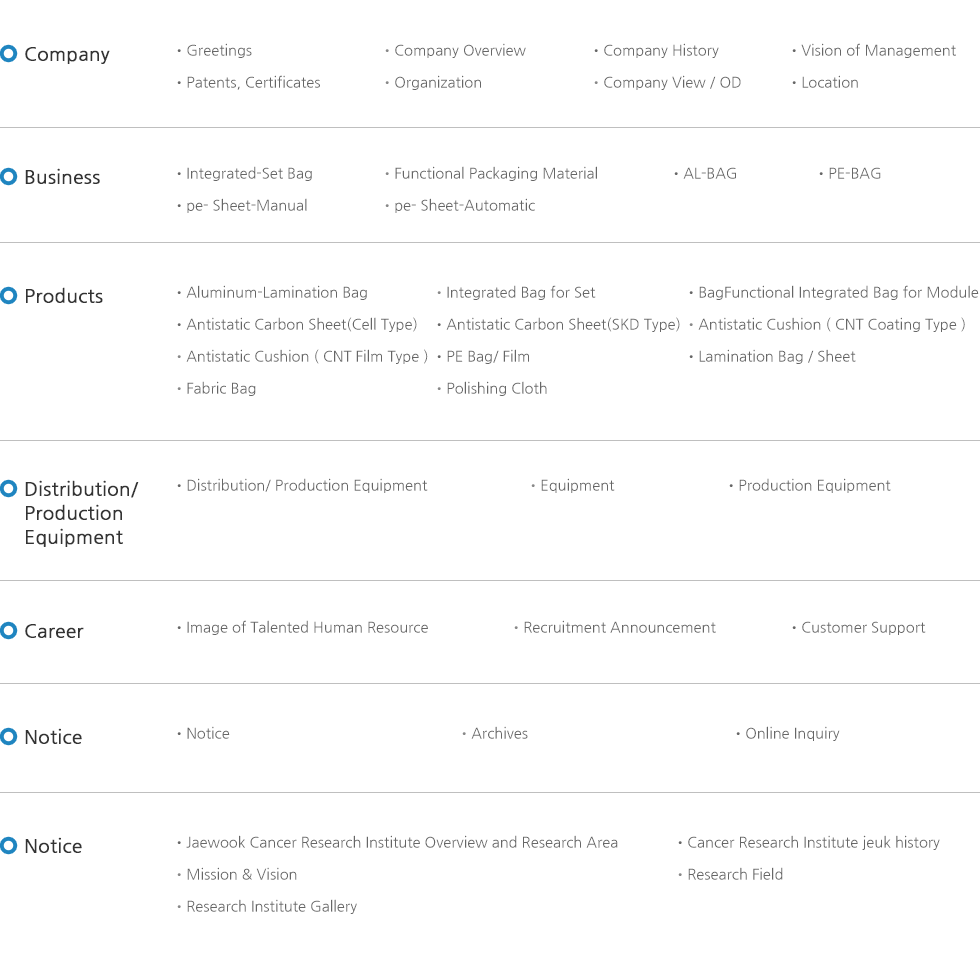980x954 pixels.
Task: Click the blue circle icon beside Company
Action: [9, 54]
